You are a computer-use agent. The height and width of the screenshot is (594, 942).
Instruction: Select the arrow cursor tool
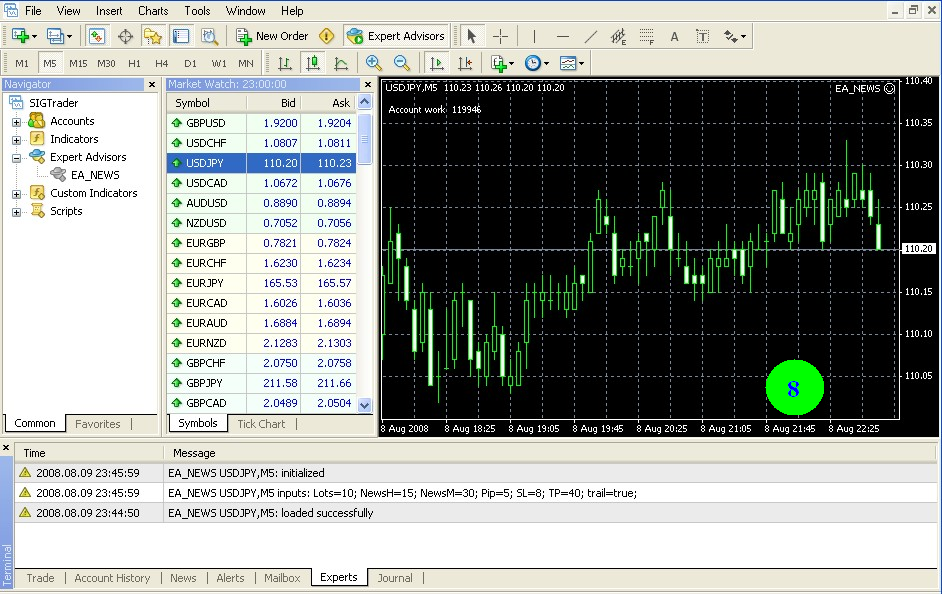point(472,37)
